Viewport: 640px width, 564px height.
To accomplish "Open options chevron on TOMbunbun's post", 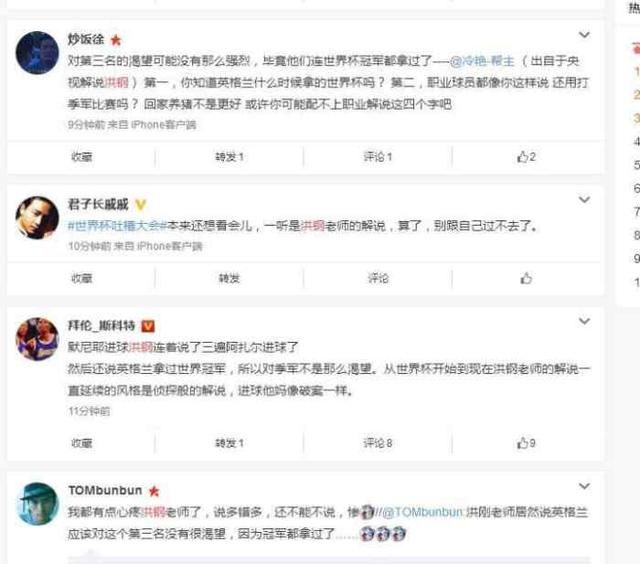I will (584, 486).
